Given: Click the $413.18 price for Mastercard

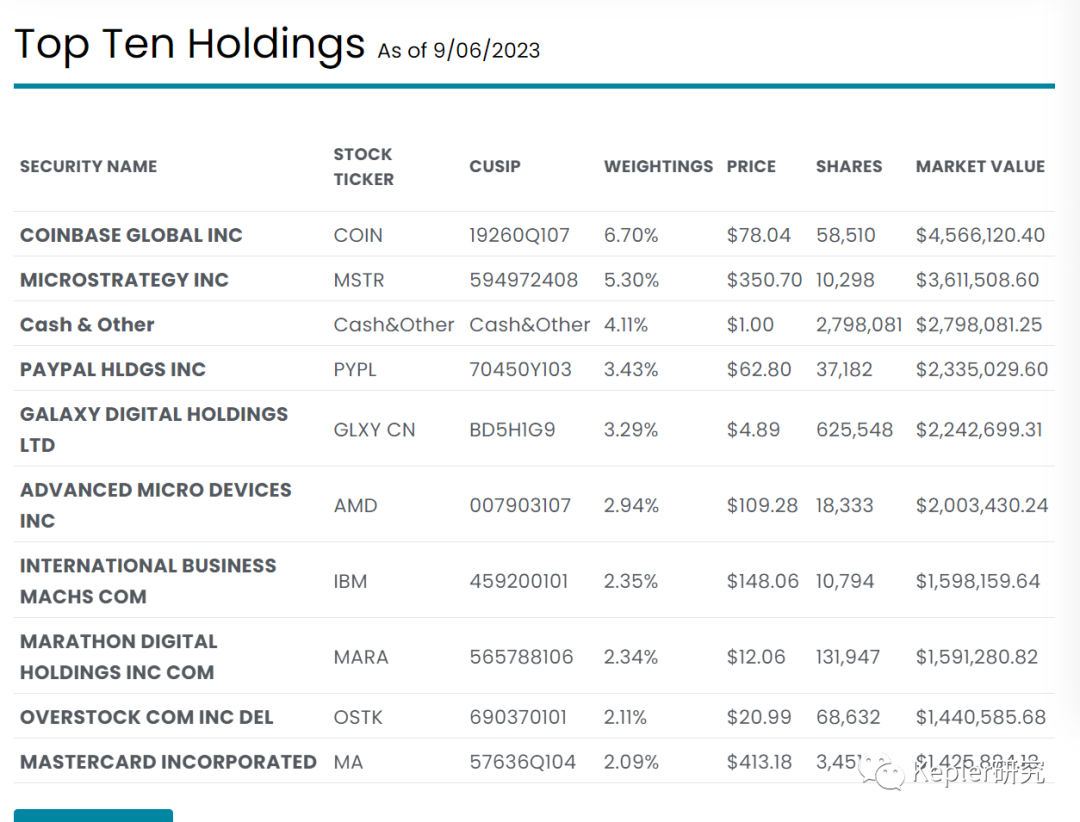Looking at the screenshot, I should (759, 763).
